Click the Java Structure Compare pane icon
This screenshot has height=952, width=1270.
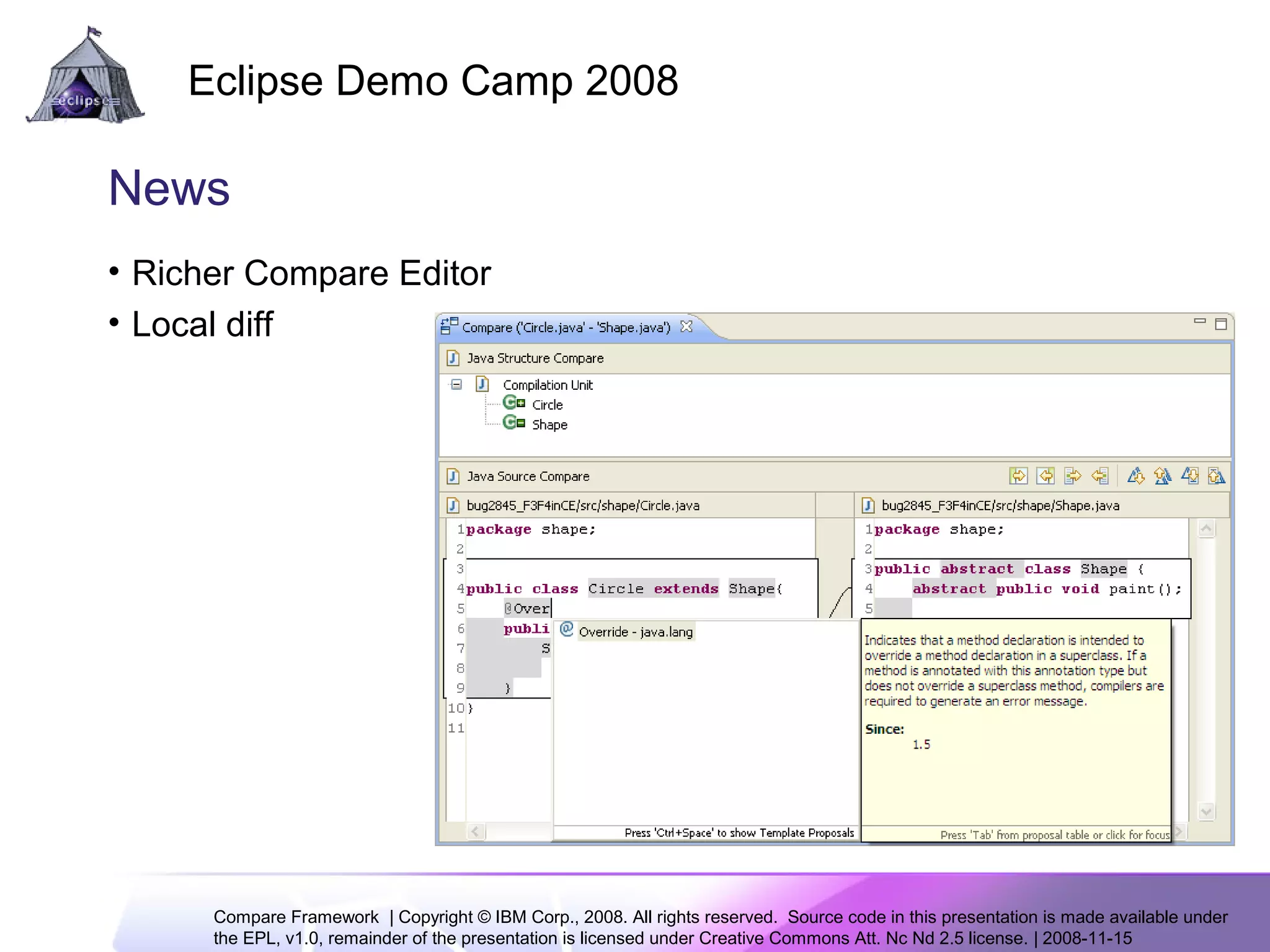(453, 358)
